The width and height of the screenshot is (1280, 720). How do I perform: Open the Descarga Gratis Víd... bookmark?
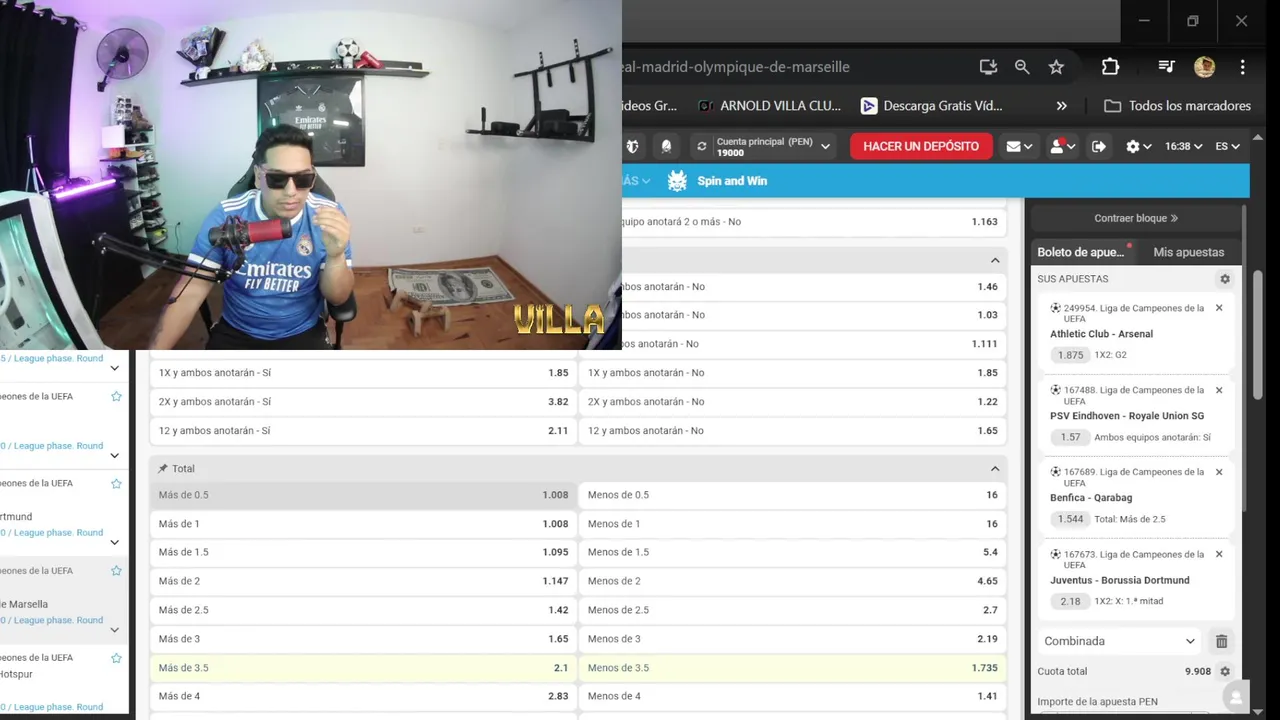click(x=931, y=105)
